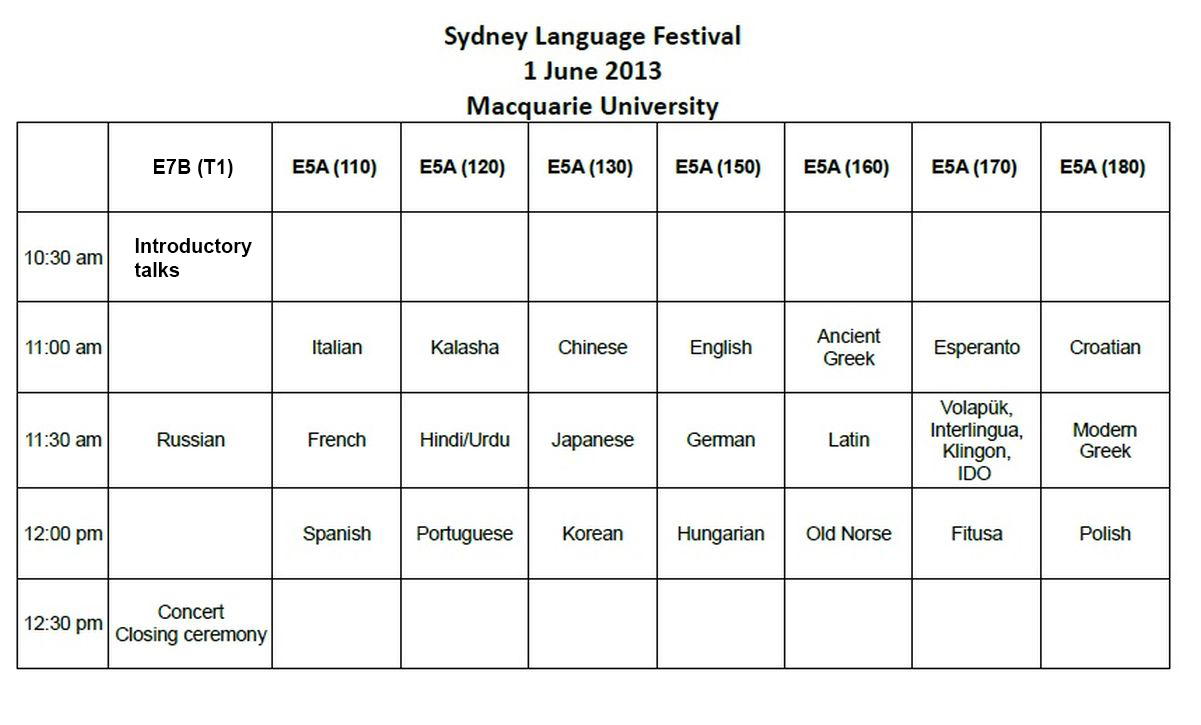The image size is (1201, 725).
Task: Select the Modern Greek session cell
Action: click(x=1105, y=440)
